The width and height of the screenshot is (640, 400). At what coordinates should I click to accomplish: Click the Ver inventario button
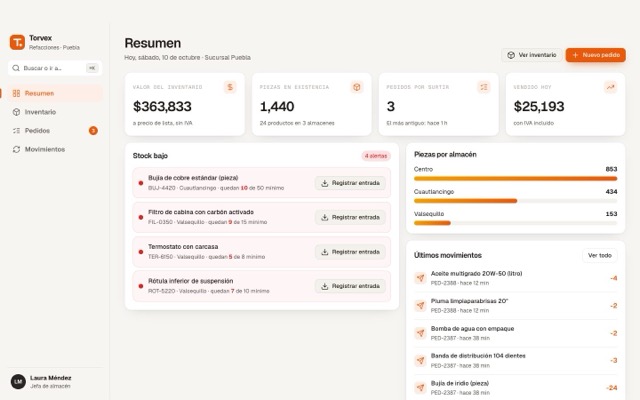[x=531, y=55]
